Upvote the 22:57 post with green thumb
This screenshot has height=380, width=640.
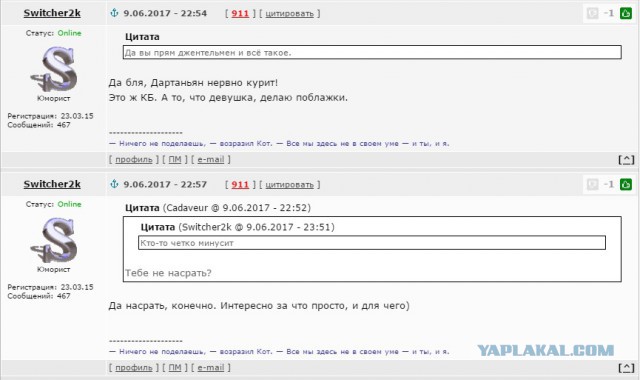[x=626, y=184]
